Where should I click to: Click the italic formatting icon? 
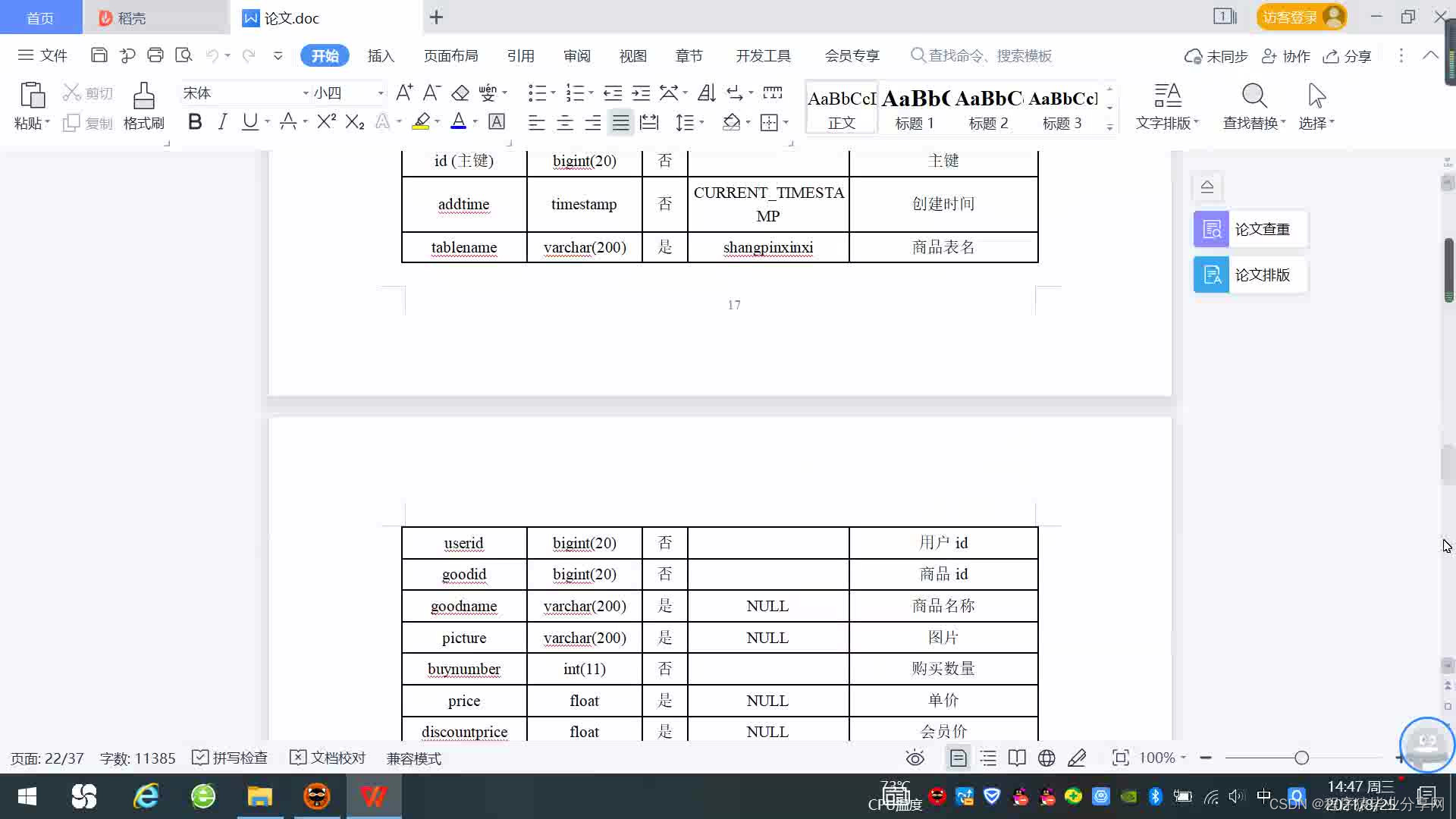point(222,122)
